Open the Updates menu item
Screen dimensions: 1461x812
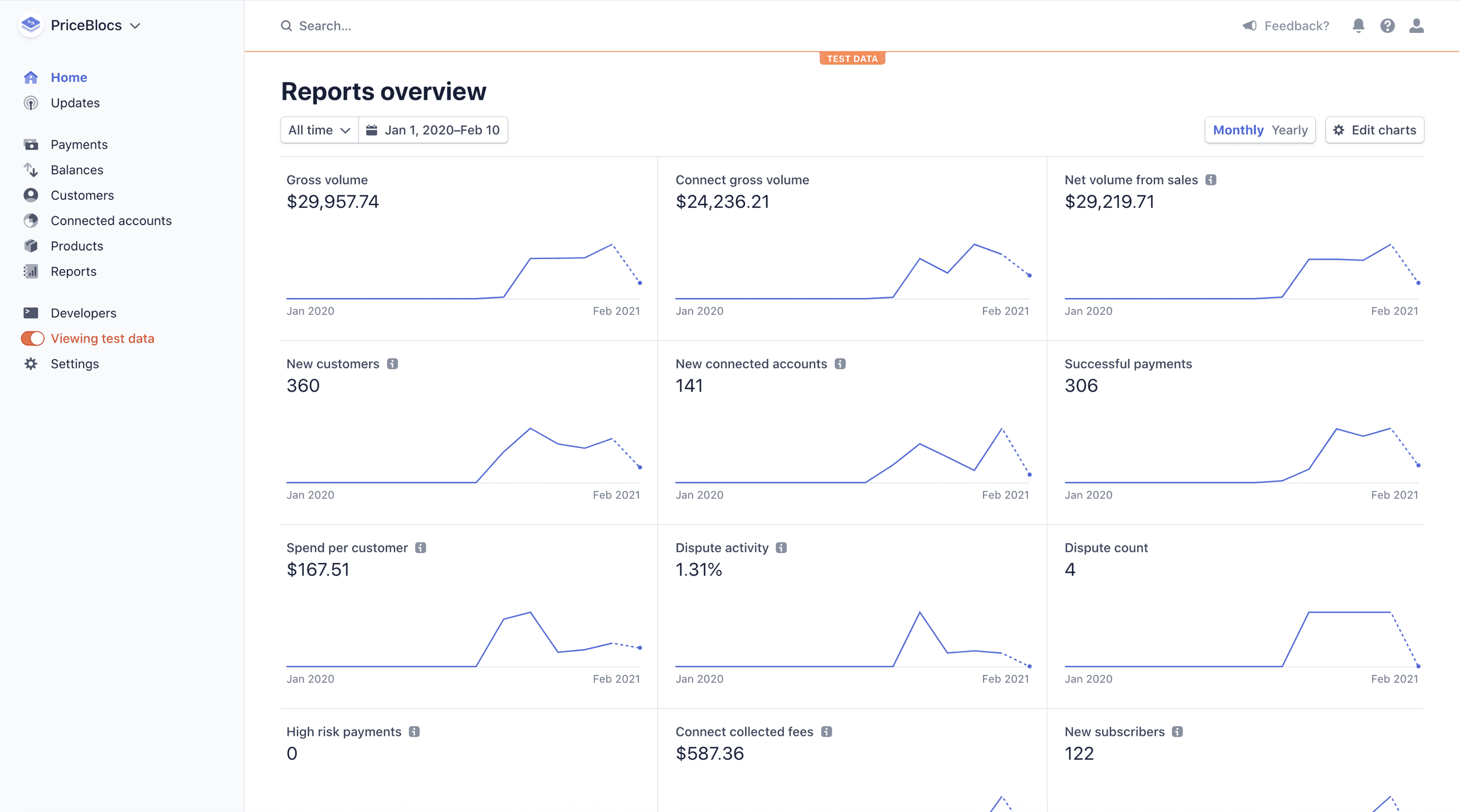tap(75, 103)
